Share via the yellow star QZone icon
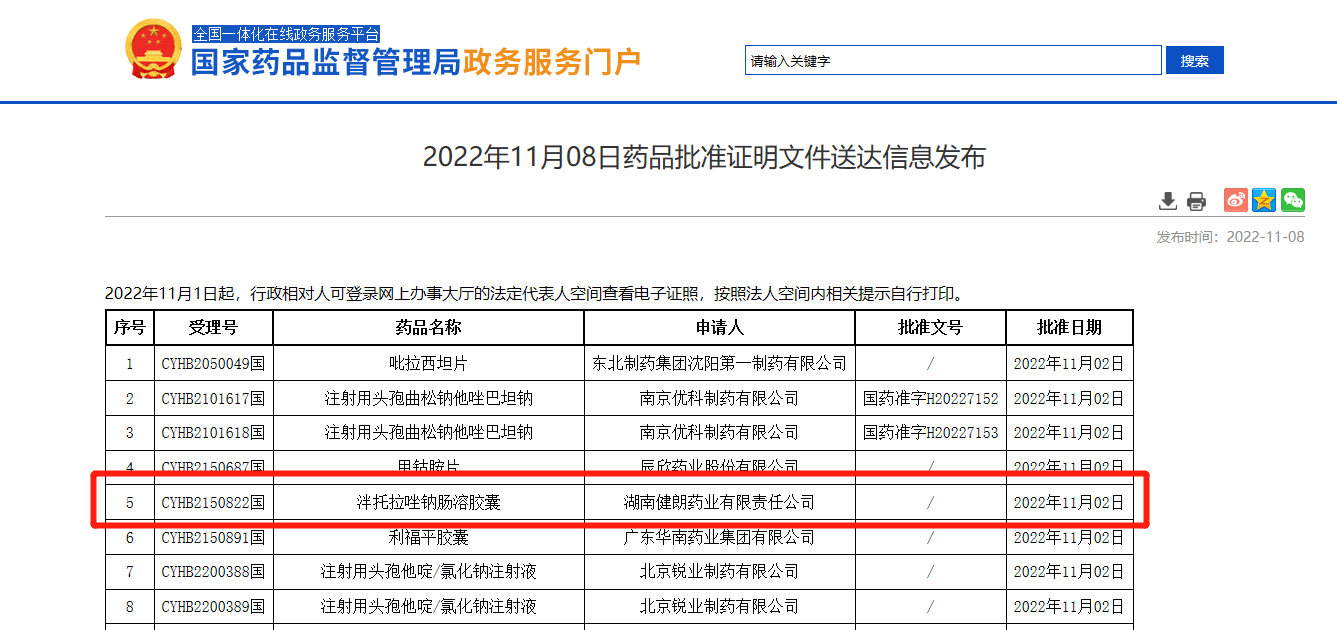This screenshot has height=630, width=1337. pyautogui.click(x=1264, y=200)
